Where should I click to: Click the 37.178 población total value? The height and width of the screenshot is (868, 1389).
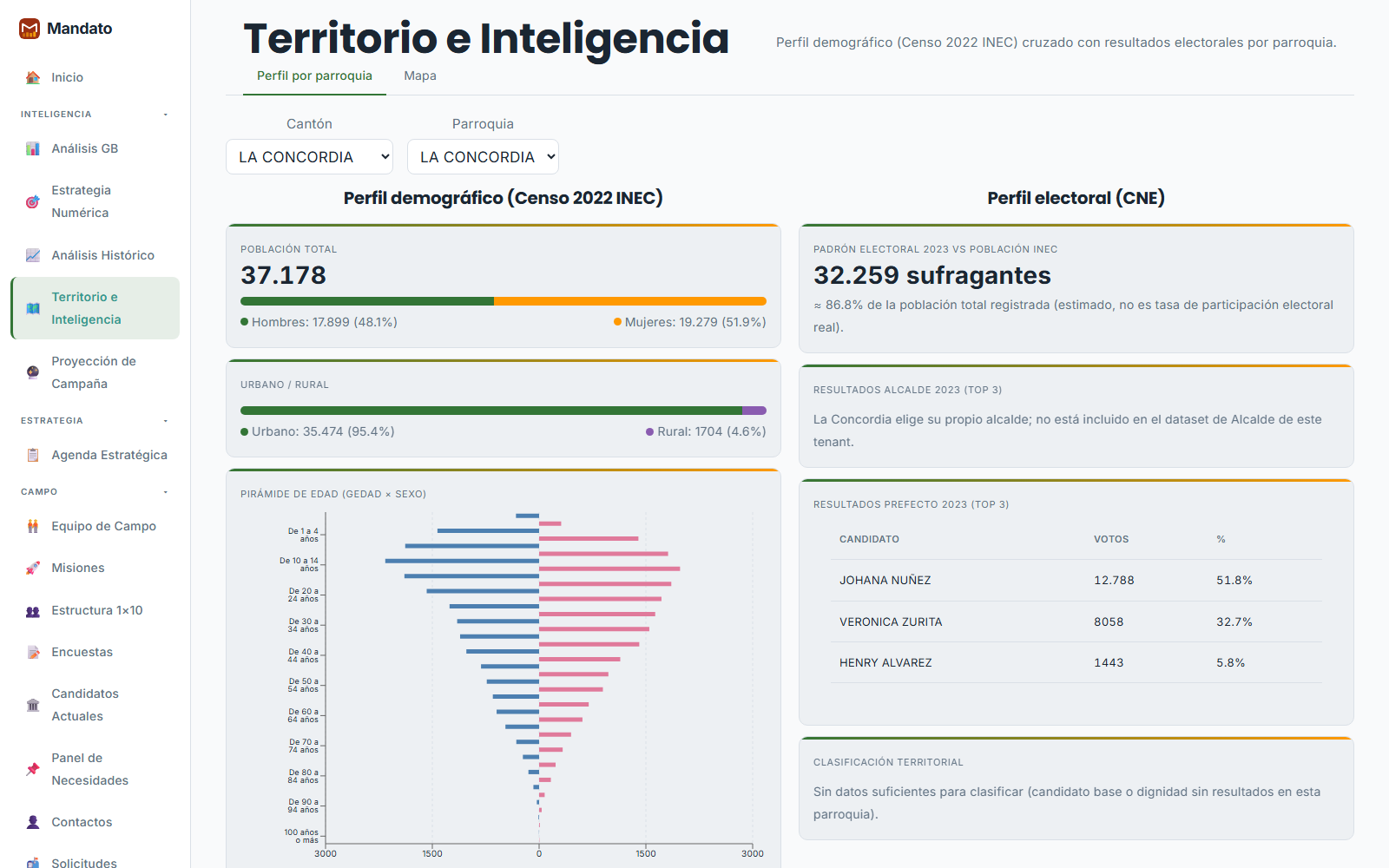click(x=283, y=275)
